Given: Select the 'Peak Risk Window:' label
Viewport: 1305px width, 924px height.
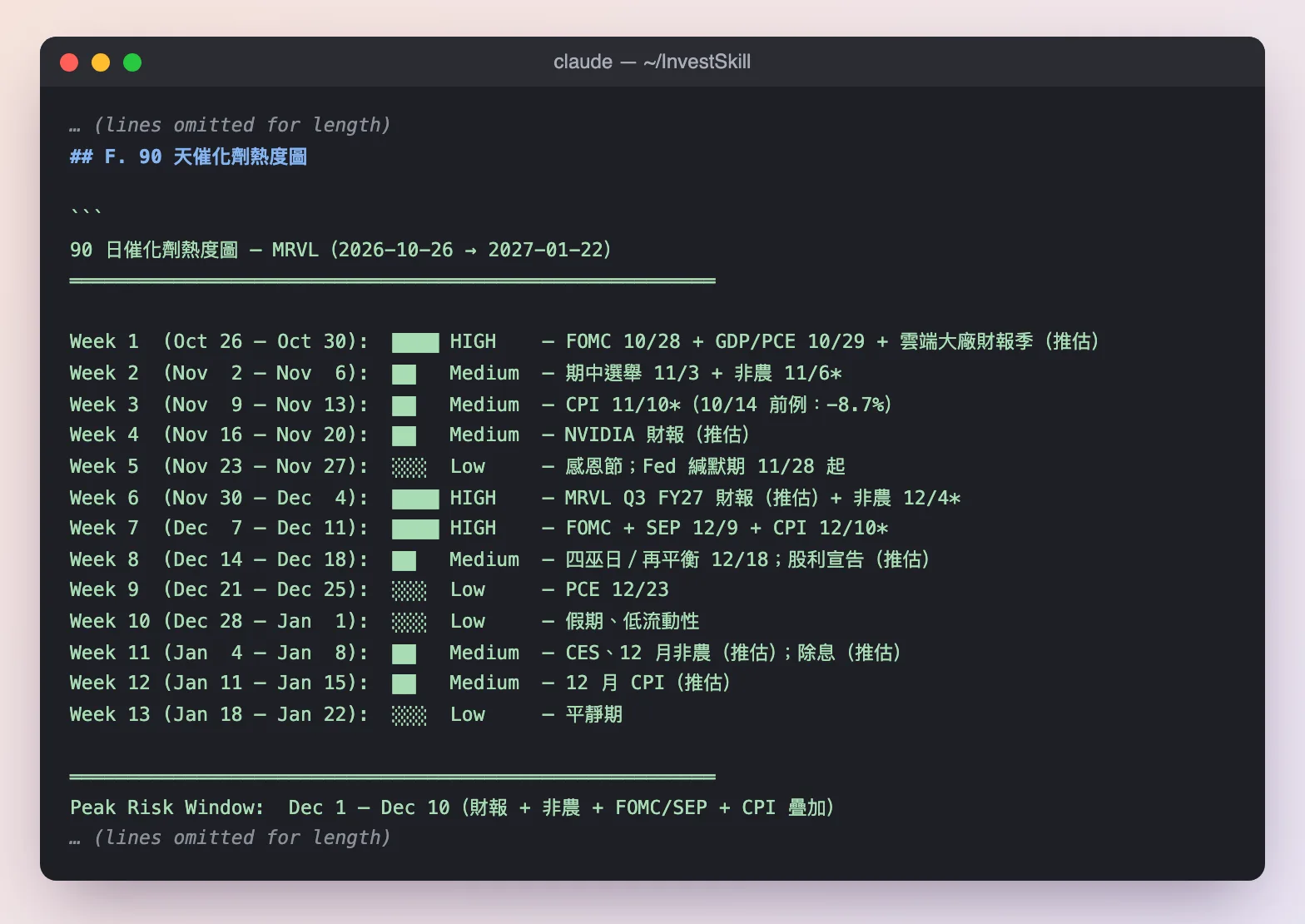Looking at the screenshot, I should (x=166, y=807).
